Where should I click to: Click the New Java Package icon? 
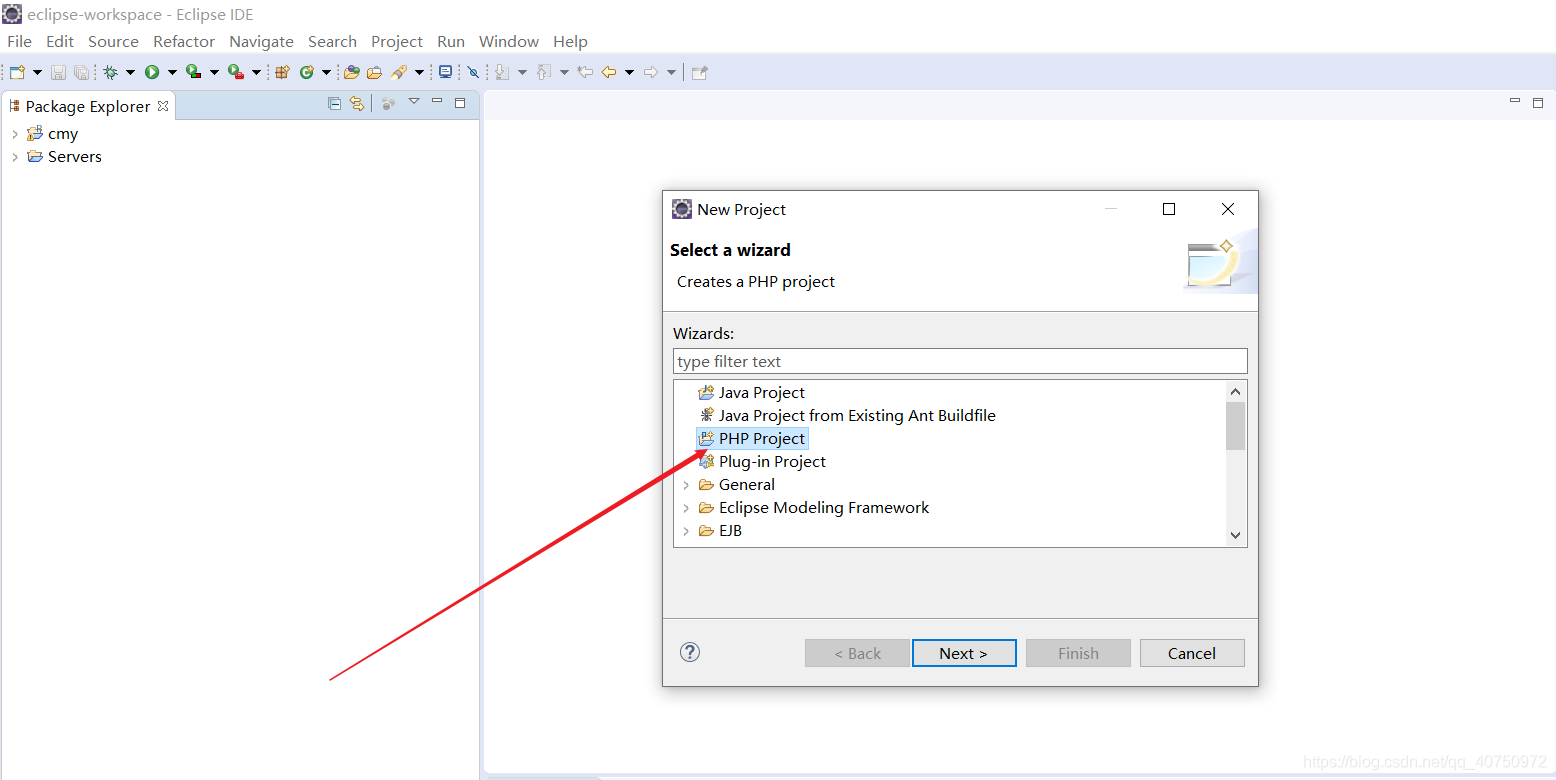click(282, 72)
